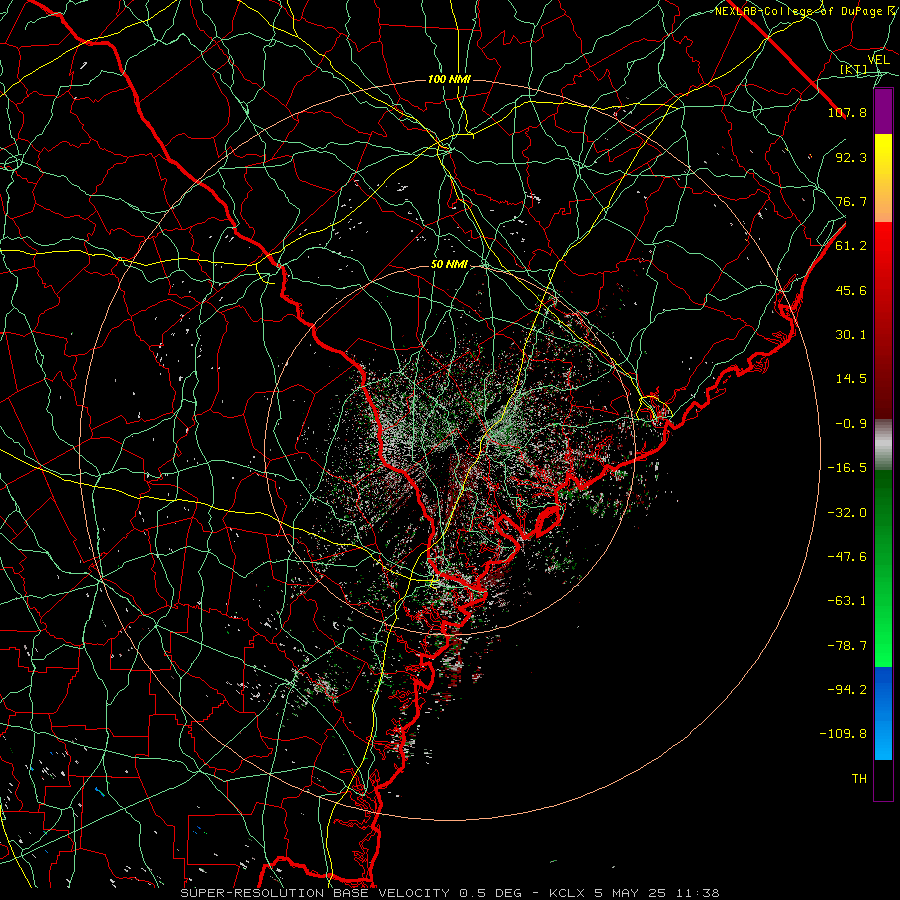Click the gray near-zero segment of velocity scale
Screen dimensions: 900x900
[x=883, y=445]
